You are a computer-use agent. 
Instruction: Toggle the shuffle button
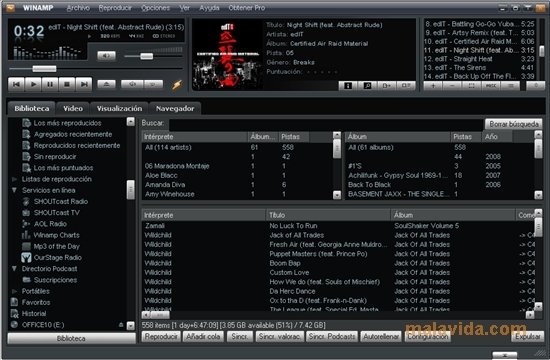tap(132, 84)
